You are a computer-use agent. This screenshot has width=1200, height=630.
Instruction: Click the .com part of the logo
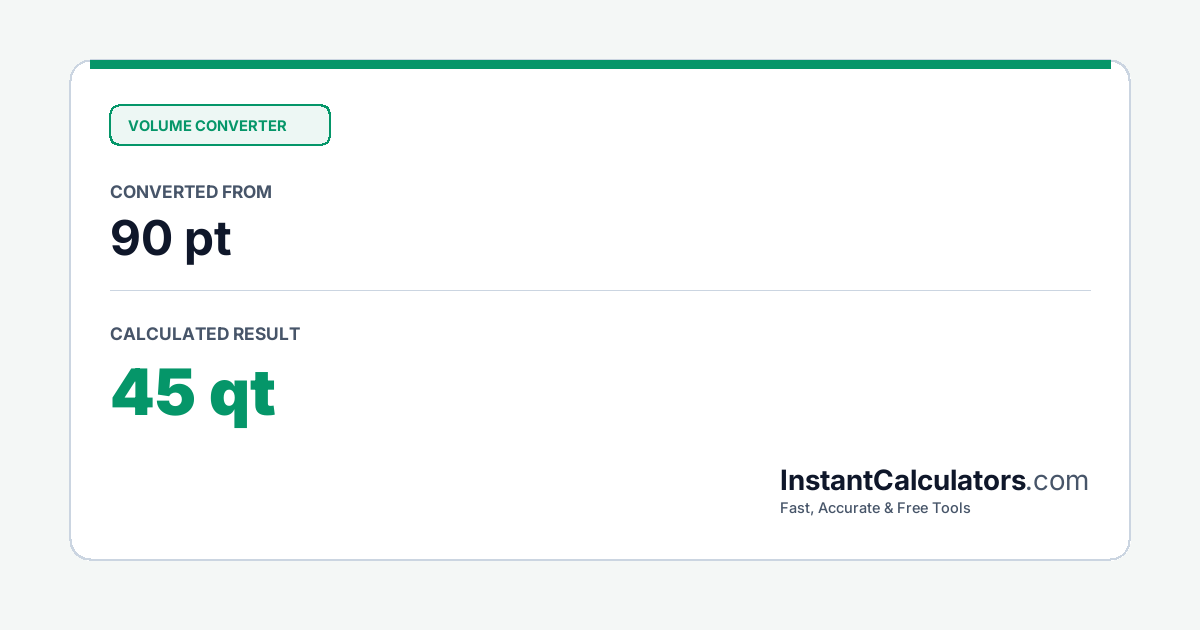point(1058,481)
